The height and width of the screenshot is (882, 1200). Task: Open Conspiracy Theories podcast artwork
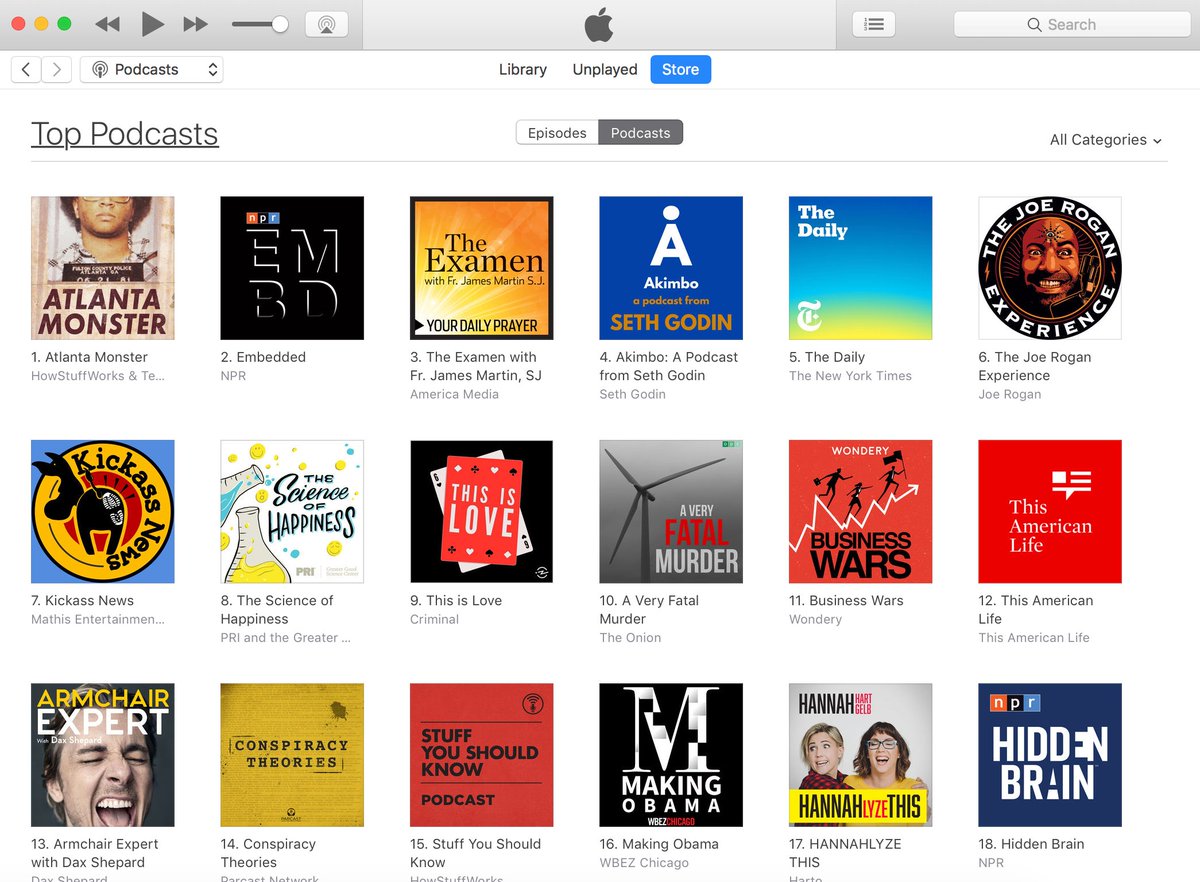click(x=292, y=755)
